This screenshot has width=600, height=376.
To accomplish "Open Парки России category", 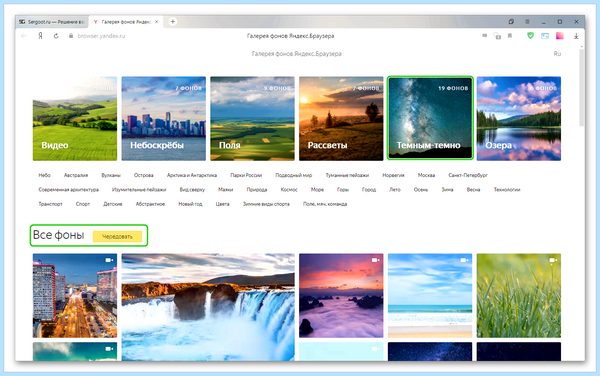I will (x=246, y=175).
